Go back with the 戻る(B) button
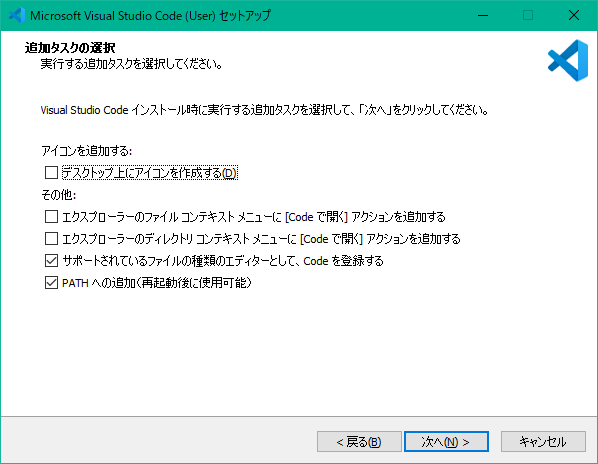 coord(359,442)
